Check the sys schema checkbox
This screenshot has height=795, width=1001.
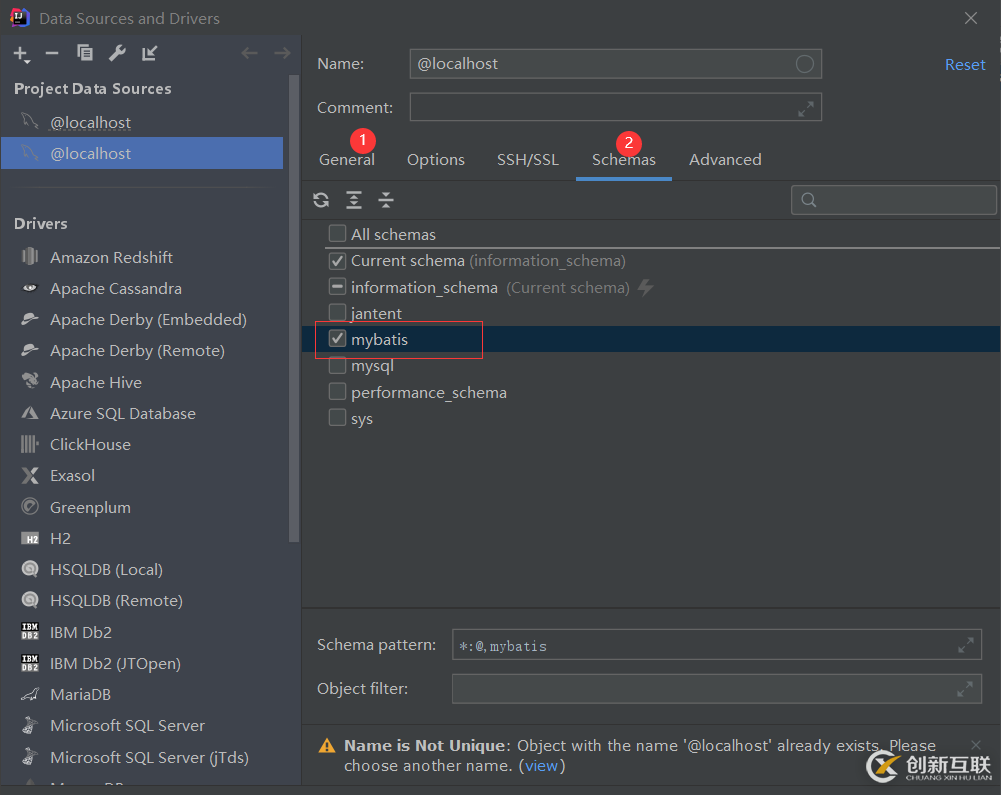pos(337,418)
